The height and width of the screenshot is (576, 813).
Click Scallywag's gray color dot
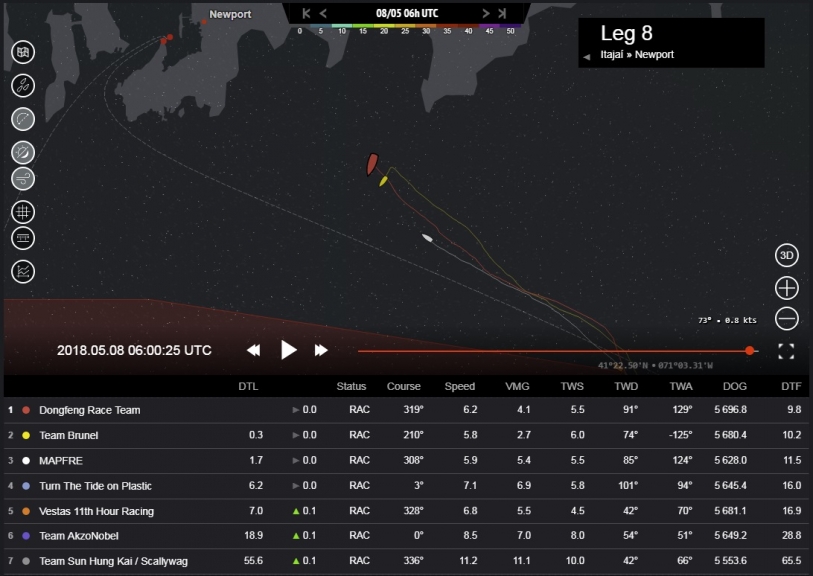coord(26,561)
